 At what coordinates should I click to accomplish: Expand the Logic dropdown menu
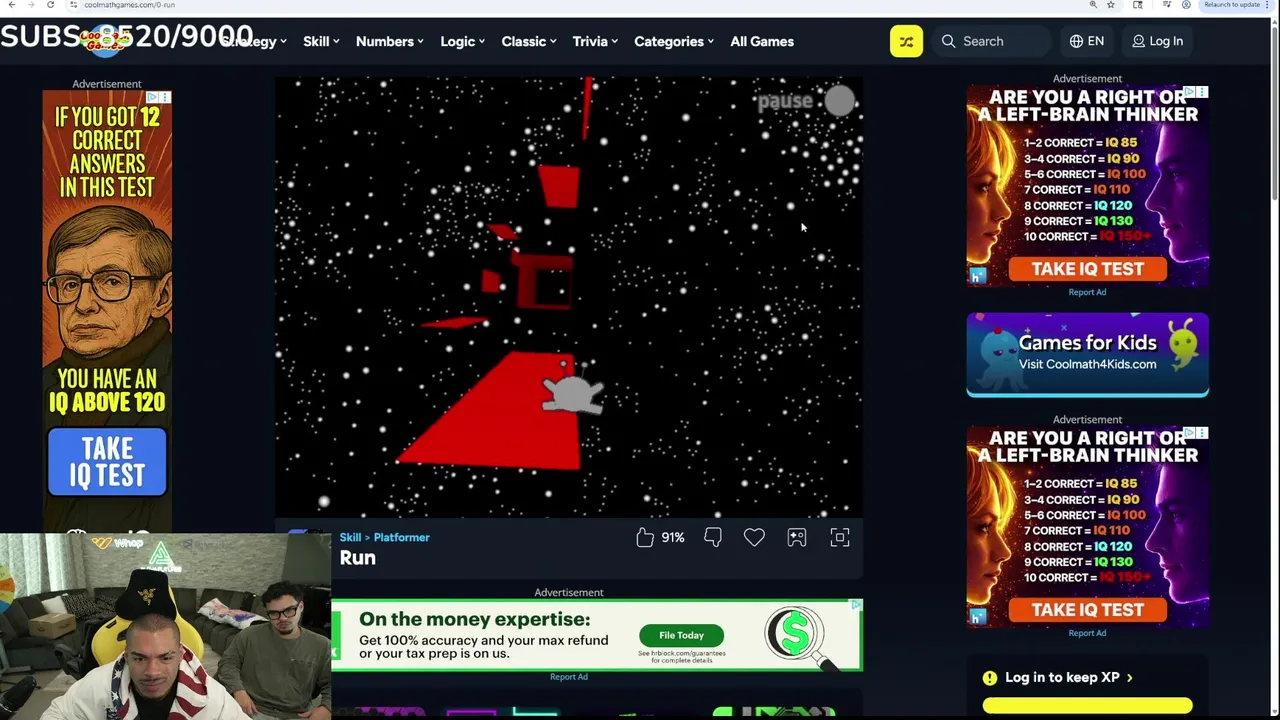point(462,41)
